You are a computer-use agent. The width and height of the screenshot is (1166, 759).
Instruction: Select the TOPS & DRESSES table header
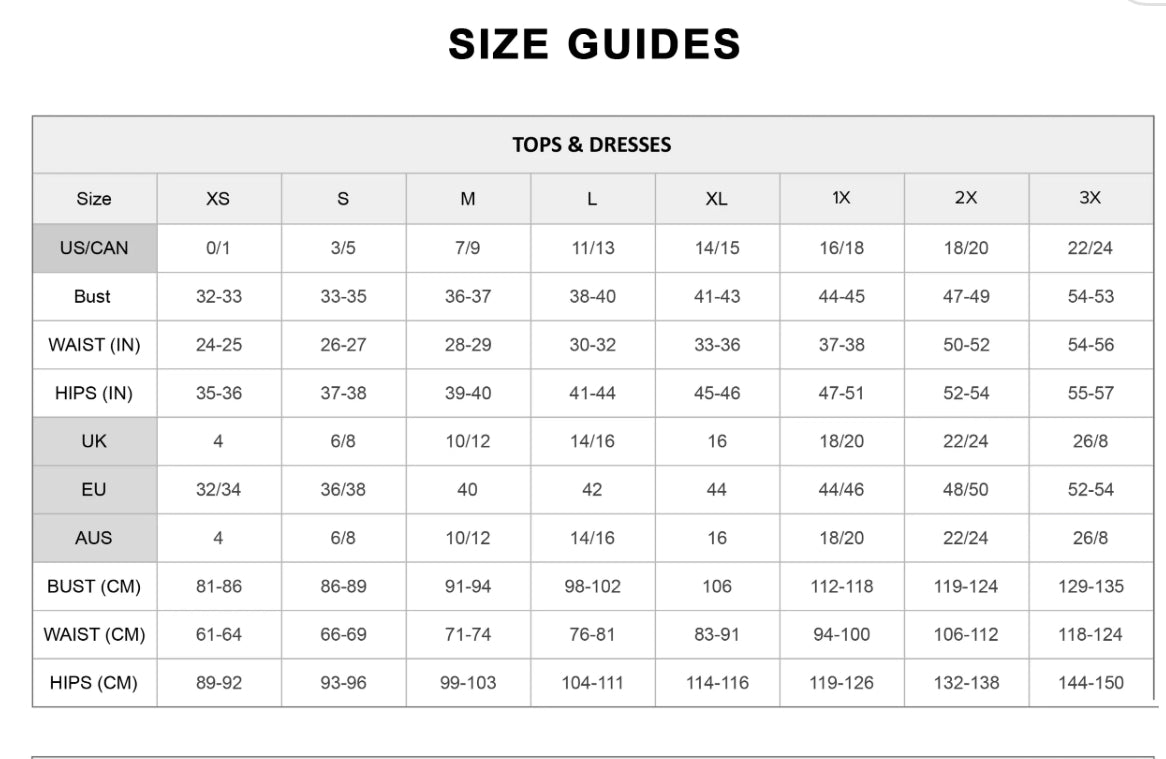tap(592, 145)
